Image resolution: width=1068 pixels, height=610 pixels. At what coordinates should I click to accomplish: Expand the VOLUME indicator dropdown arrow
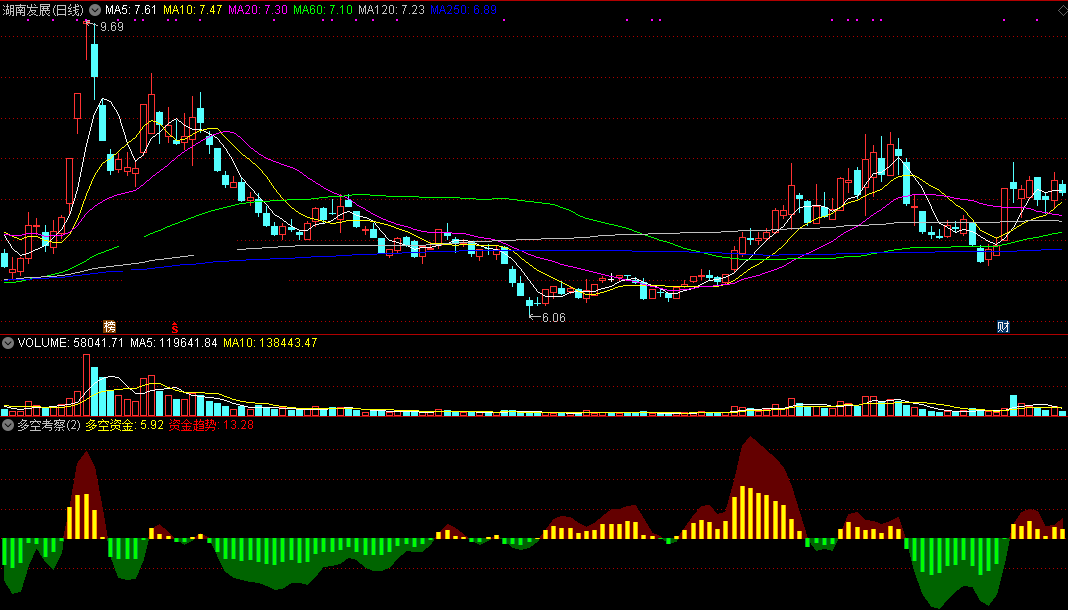[x=8, y=342]
